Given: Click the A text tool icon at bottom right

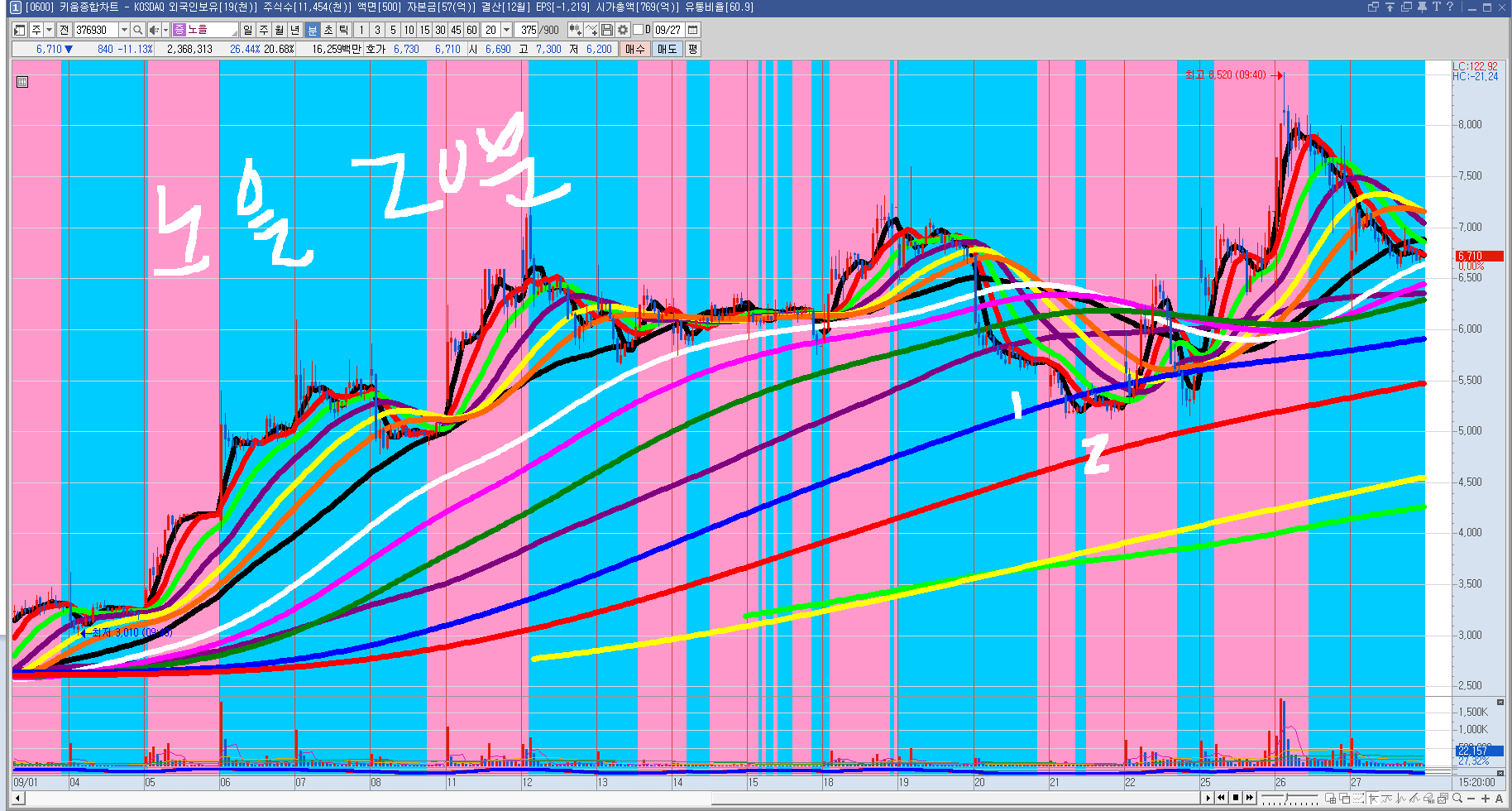Looking at the screenshot, I should (1499, 799).
